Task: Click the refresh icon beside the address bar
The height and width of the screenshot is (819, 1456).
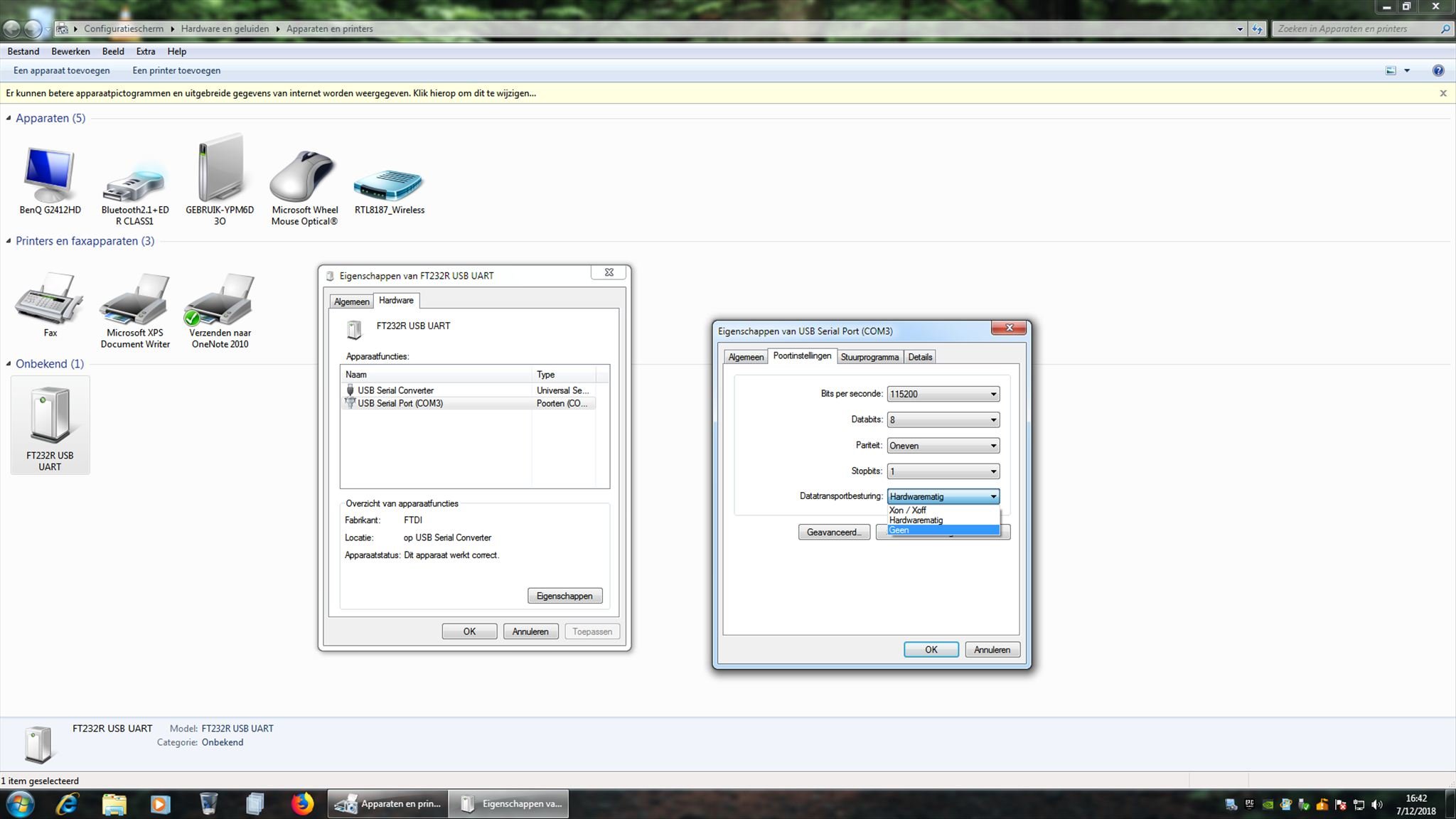Action: (x=1257, y=29)
